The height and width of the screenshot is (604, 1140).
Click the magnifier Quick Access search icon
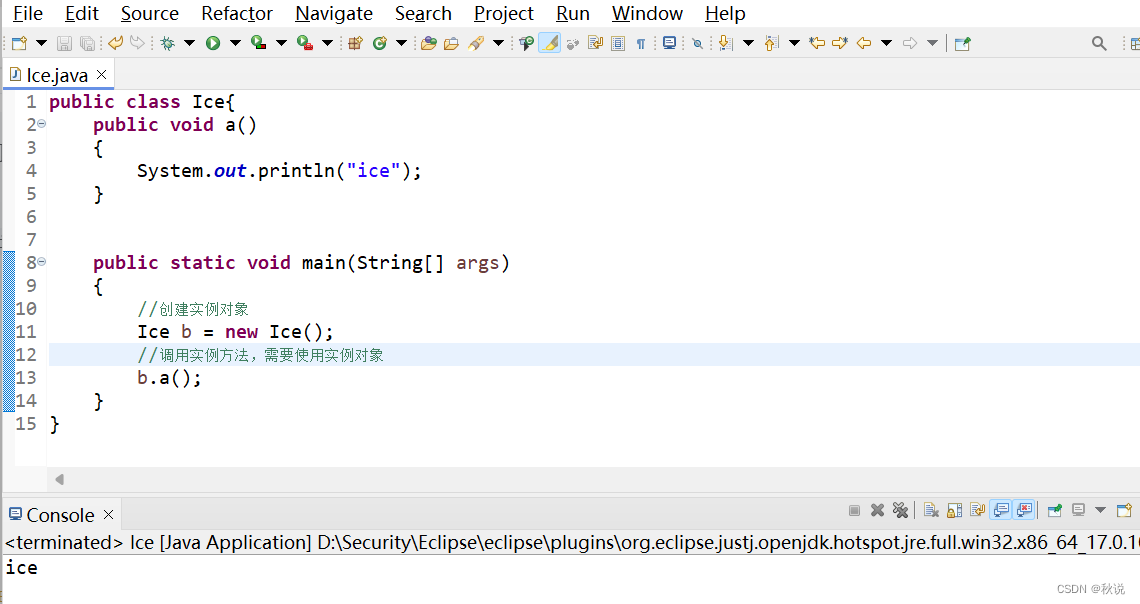pos(1099,44)
